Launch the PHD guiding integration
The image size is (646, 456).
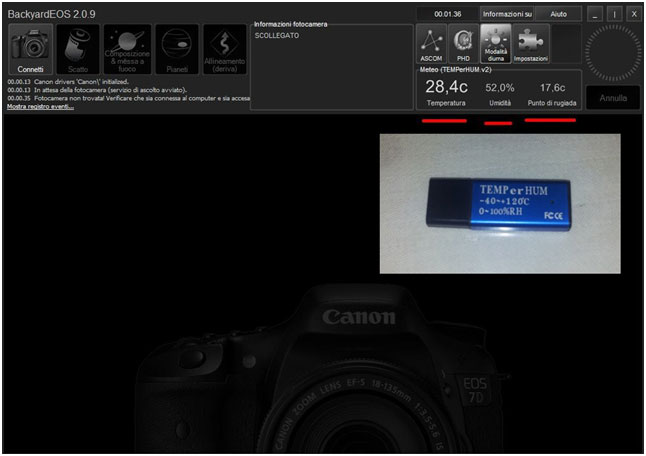tap(463, 44)
